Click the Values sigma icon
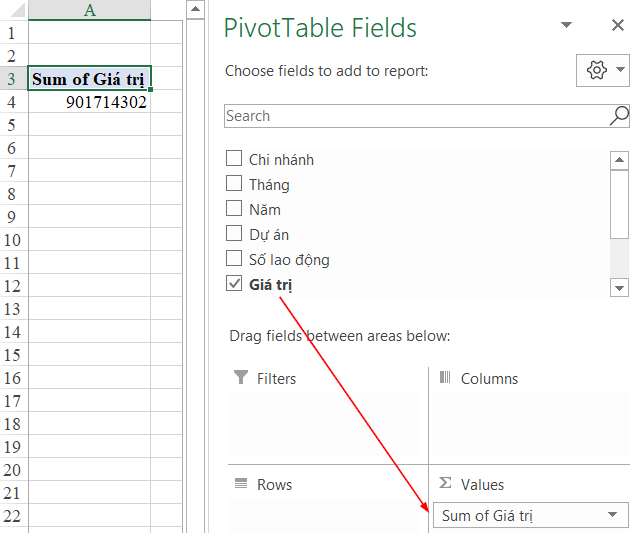Screen dimensions: 640x533 445,483
